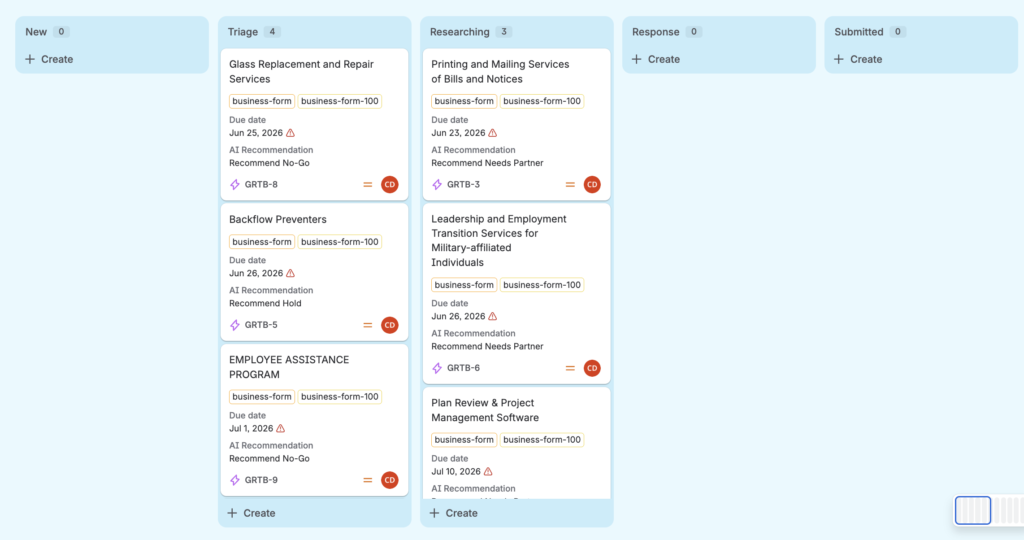Click lightning issue-type icon beside GRTB-6
The image size is (1024, 540).
(x=437, y=368)
